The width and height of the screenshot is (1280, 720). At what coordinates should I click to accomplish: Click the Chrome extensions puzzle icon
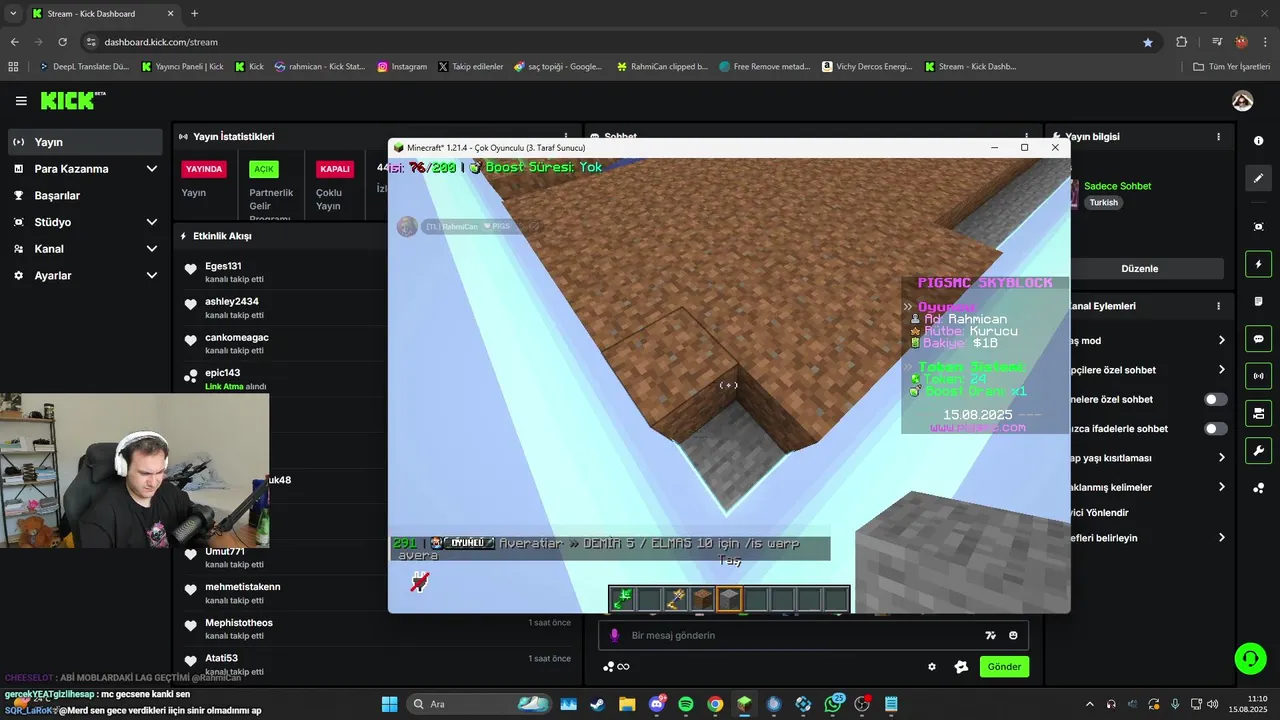(1181, 42)
